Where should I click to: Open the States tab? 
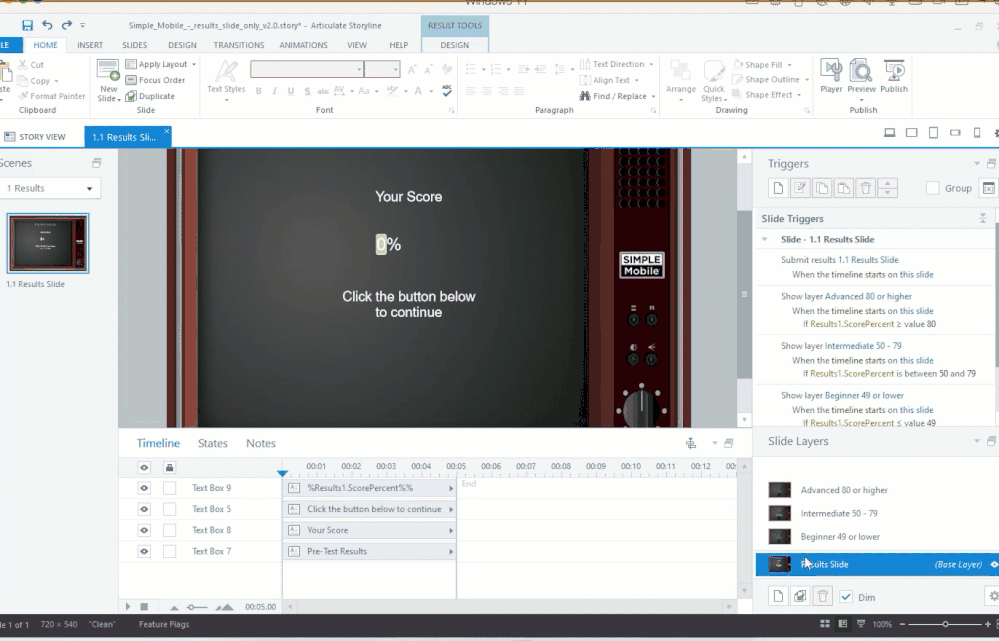tap(213, 443)
